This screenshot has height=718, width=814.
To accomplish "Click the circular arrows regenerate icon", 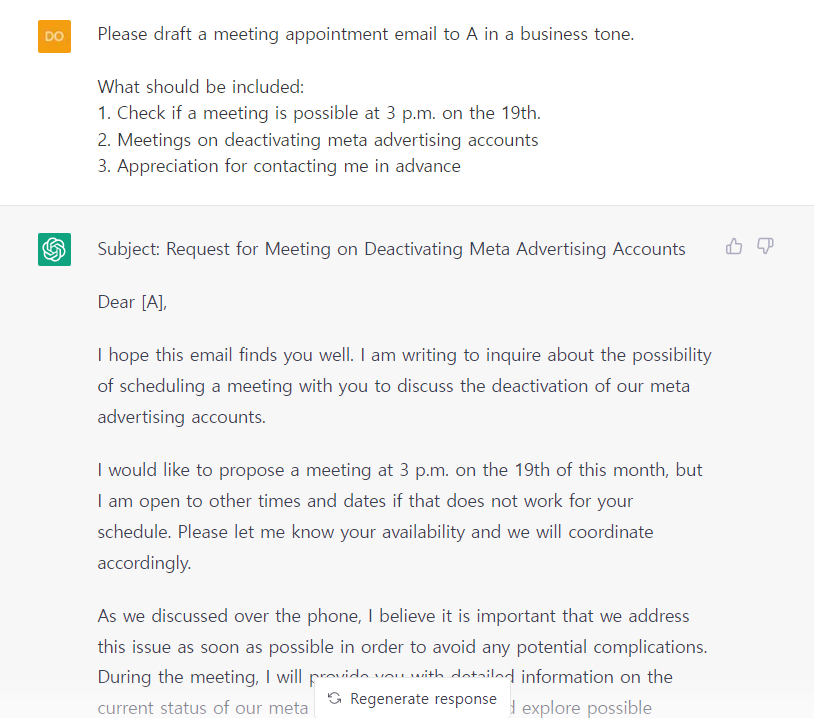I will click(x=334, y=698).
